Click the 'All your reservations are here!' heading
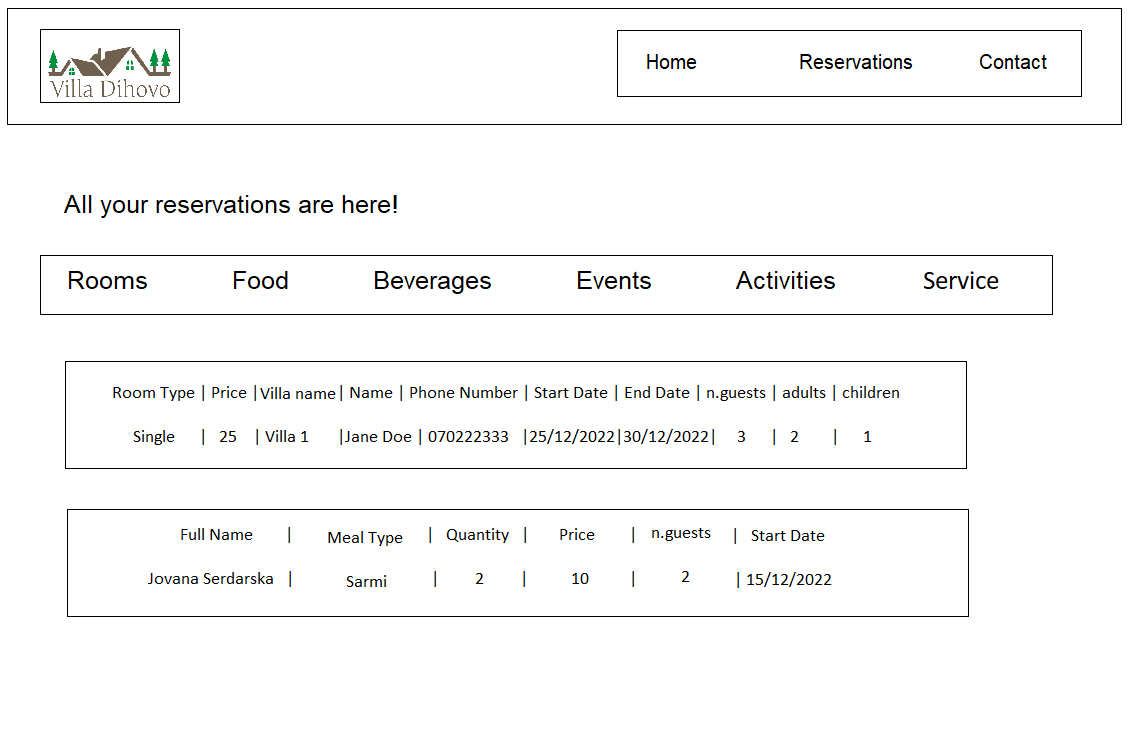 231,205
